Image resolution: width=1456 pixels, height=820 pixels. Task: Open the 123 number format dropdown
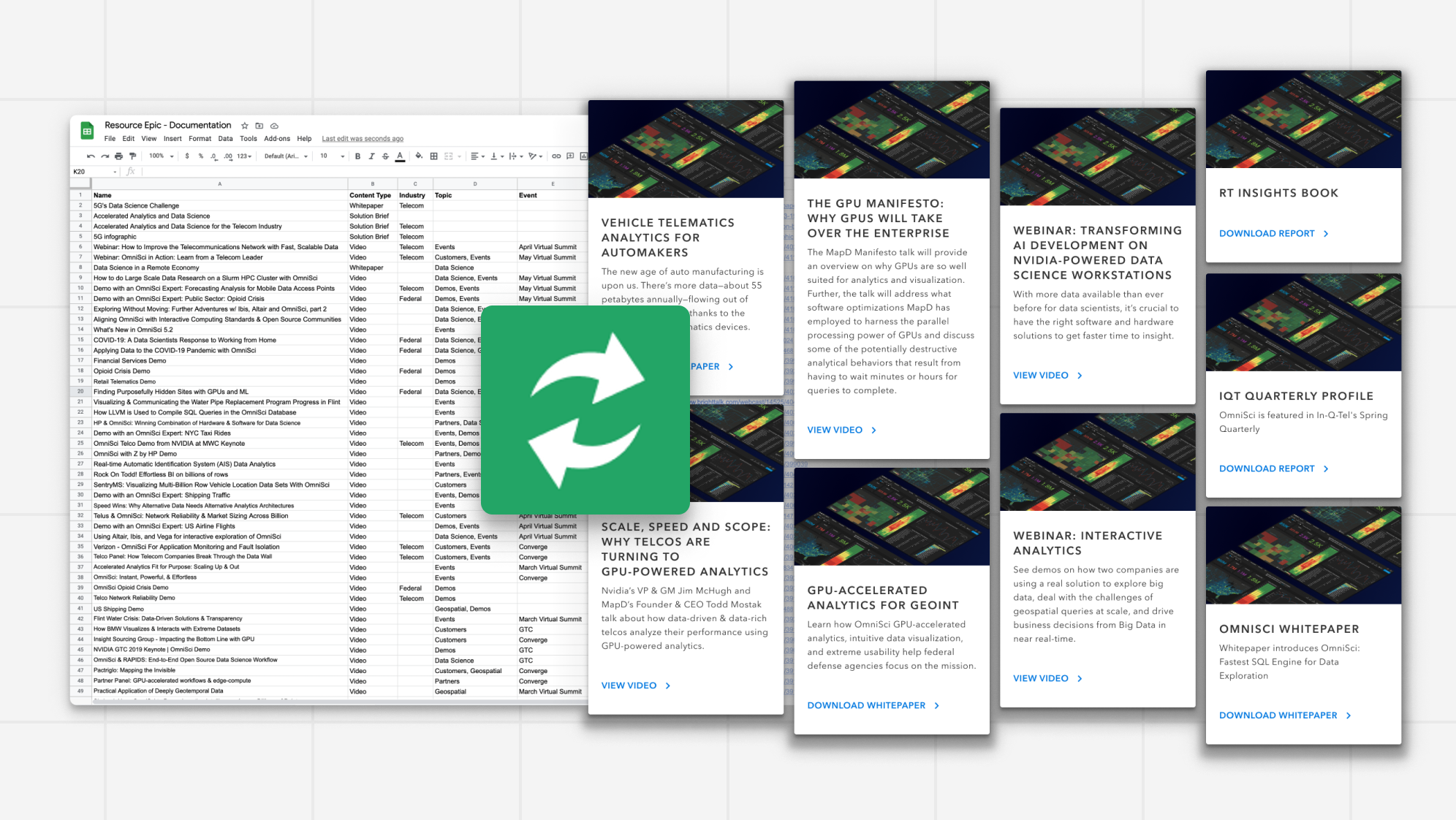click(x=244, y=156)
